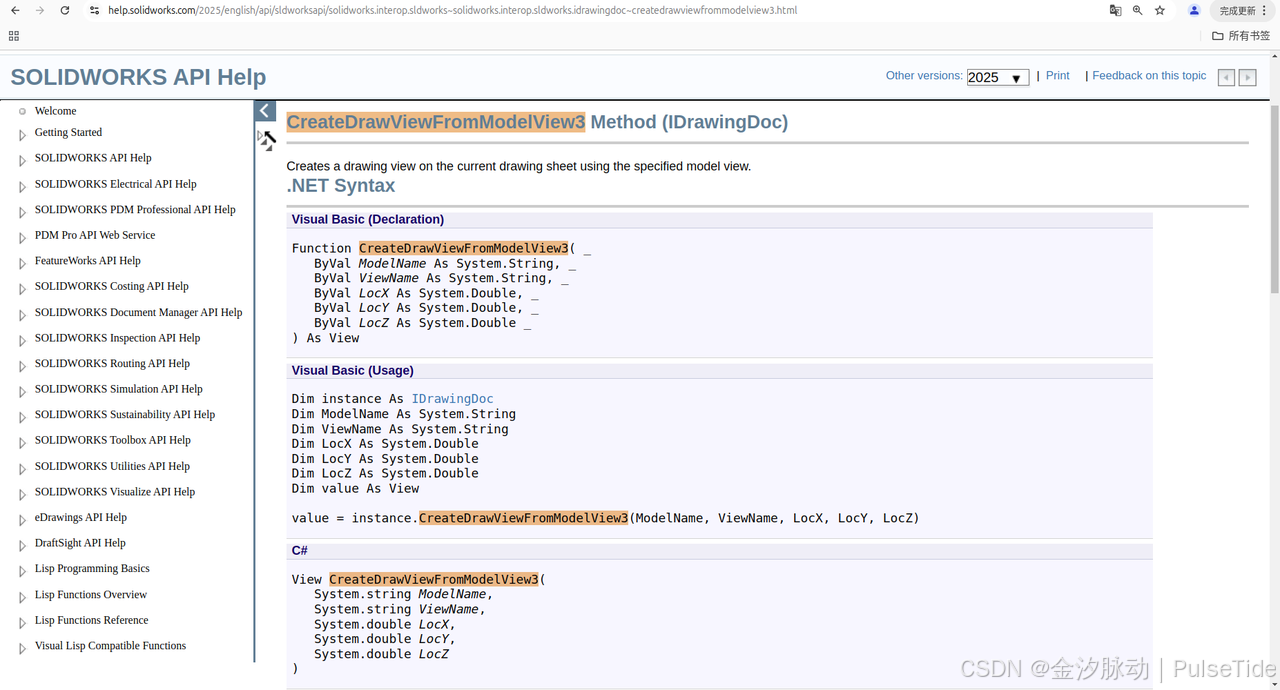Click the .NET Syntax heading
Viewport: 1280px width, 690px height.
[341, 185]
